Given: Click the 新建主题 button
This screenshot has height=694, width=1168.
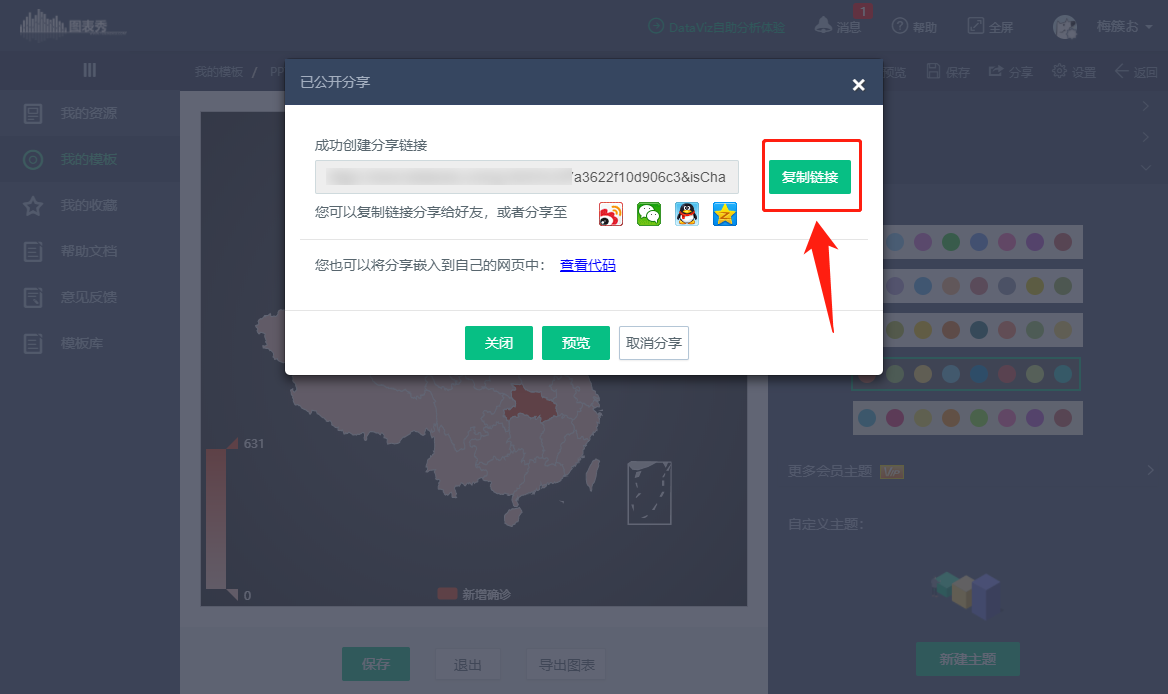Looking at the screenshot, I should point(968,659).
